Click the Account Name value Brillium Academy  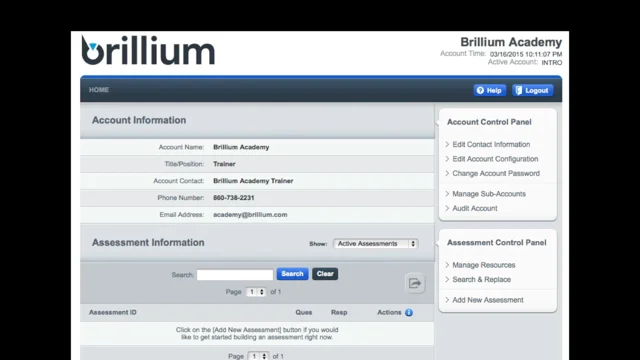tap(241, 147)
